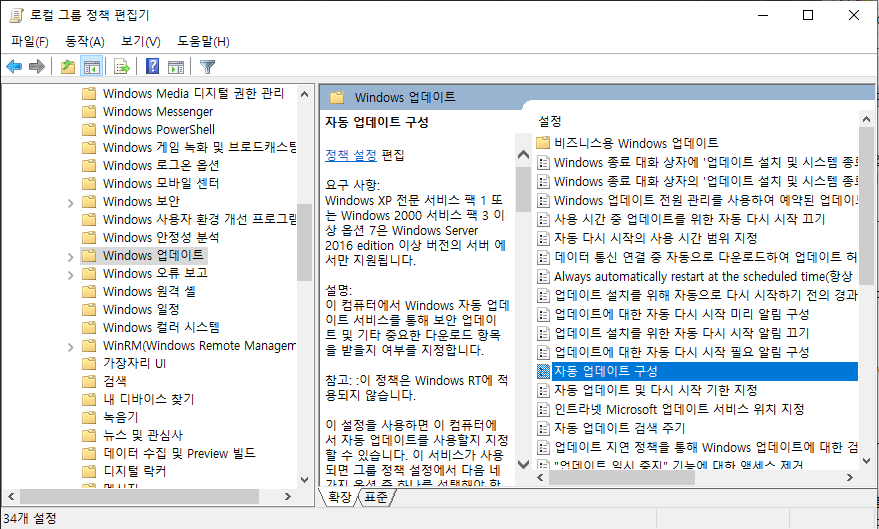Click the Back arrow toolbar icon

14,67
